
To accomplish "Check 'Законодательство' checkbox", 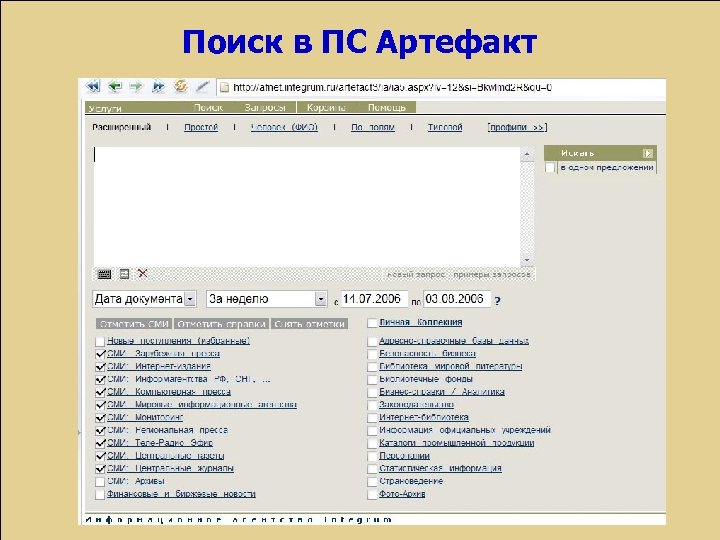I will tap(372, 405).
